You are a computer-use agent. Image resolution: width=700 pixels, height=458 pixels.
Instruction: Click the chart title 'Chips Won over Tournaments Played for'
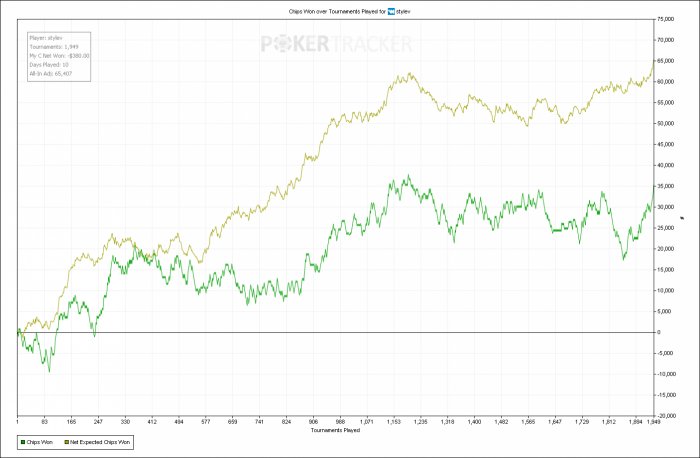pos(338,12)
